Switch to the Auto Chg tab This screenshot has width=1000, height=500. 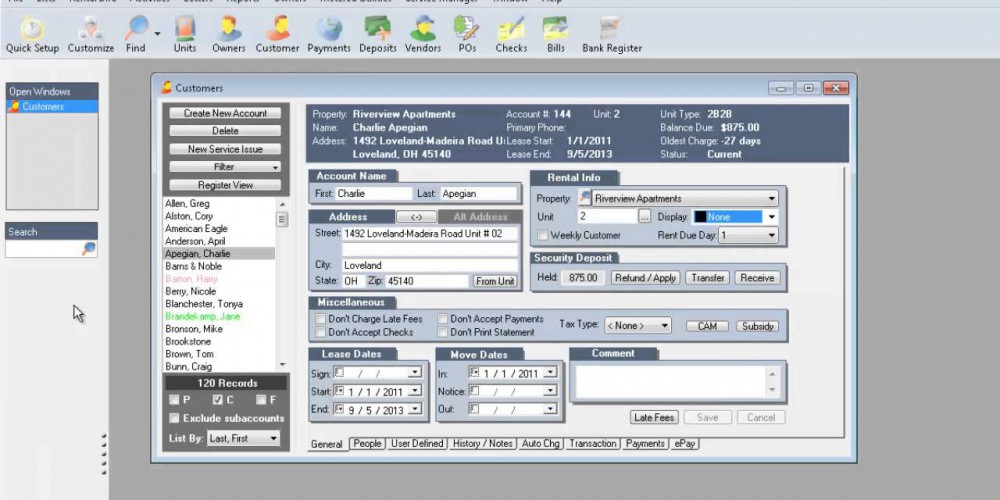click(x=540, y=443)
